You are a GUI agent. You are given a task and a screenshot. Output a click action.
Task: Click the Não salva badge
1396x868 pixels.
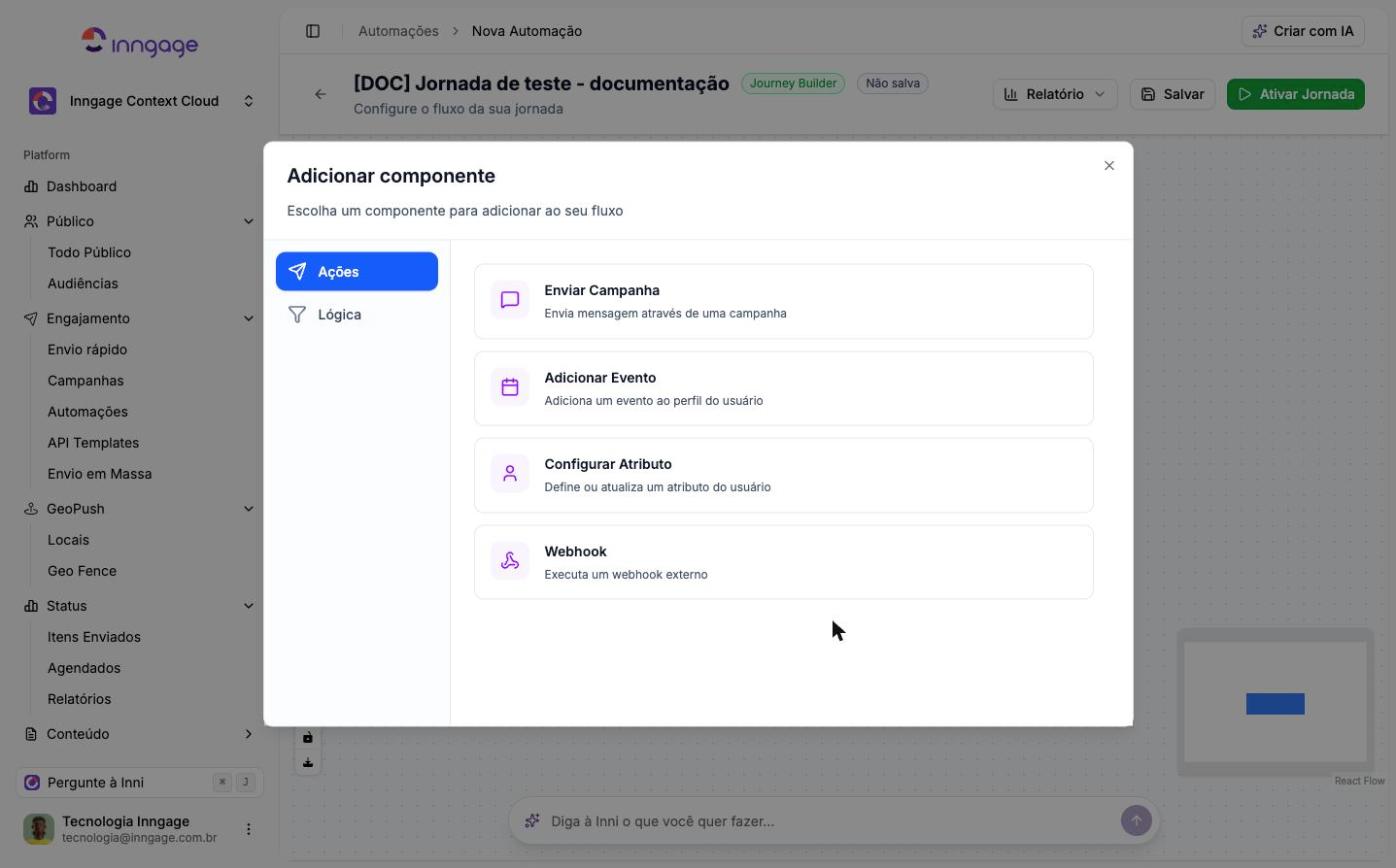click(892, 83)
